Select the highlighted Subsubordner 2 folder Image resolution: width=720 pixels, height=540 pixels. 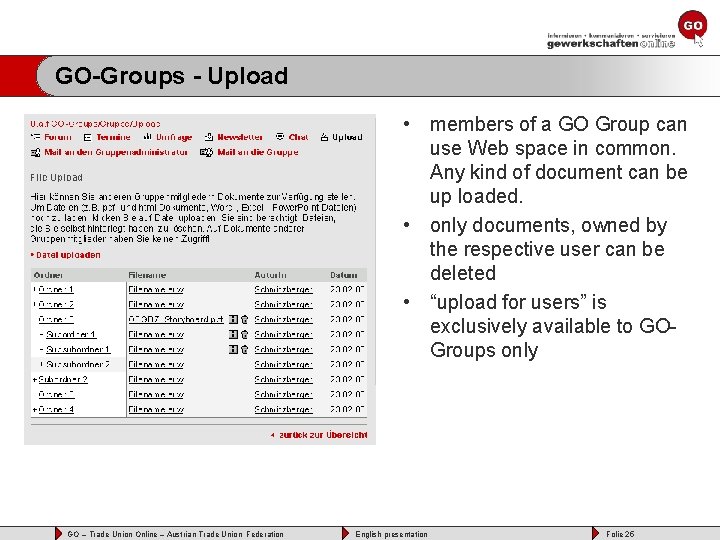pos(78,365)
